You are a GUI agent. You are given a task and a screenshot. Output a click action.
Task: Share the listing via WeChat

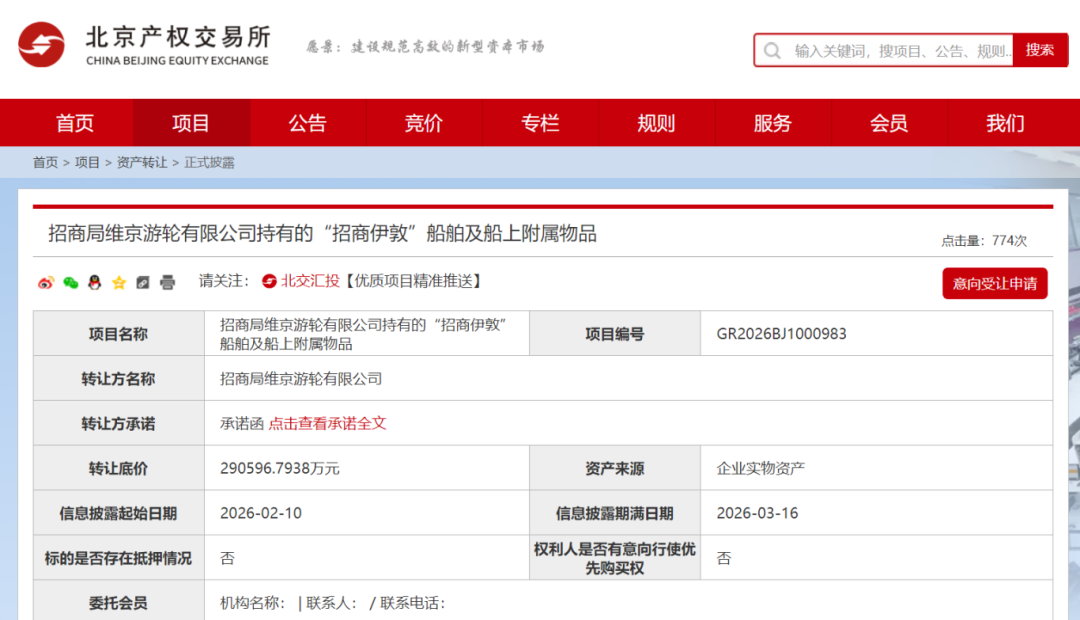point(70,283)
